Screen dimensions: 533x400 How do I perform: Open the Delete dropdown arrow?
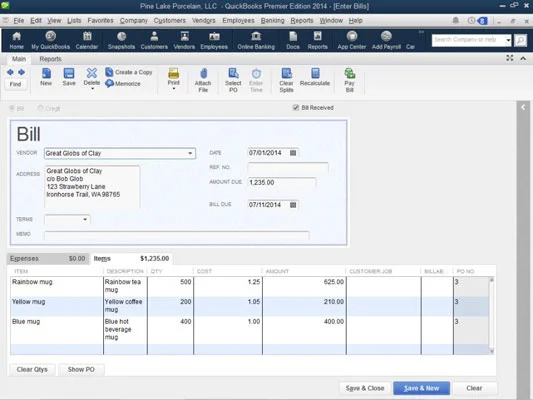click(92, 89)
